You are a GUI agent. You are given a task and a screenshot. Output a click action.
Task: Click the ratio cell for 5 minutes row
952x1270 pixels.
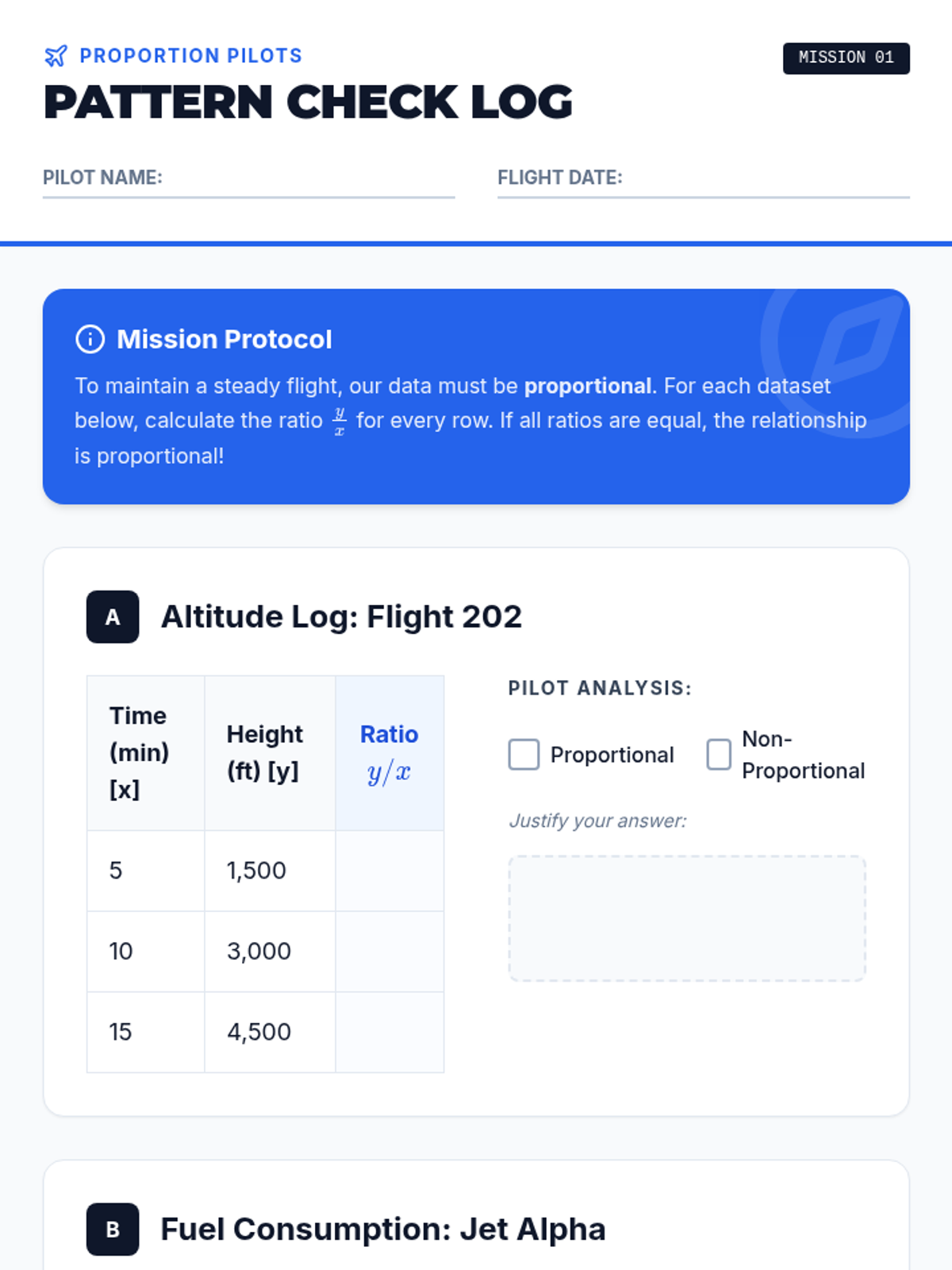pos(390,871)
